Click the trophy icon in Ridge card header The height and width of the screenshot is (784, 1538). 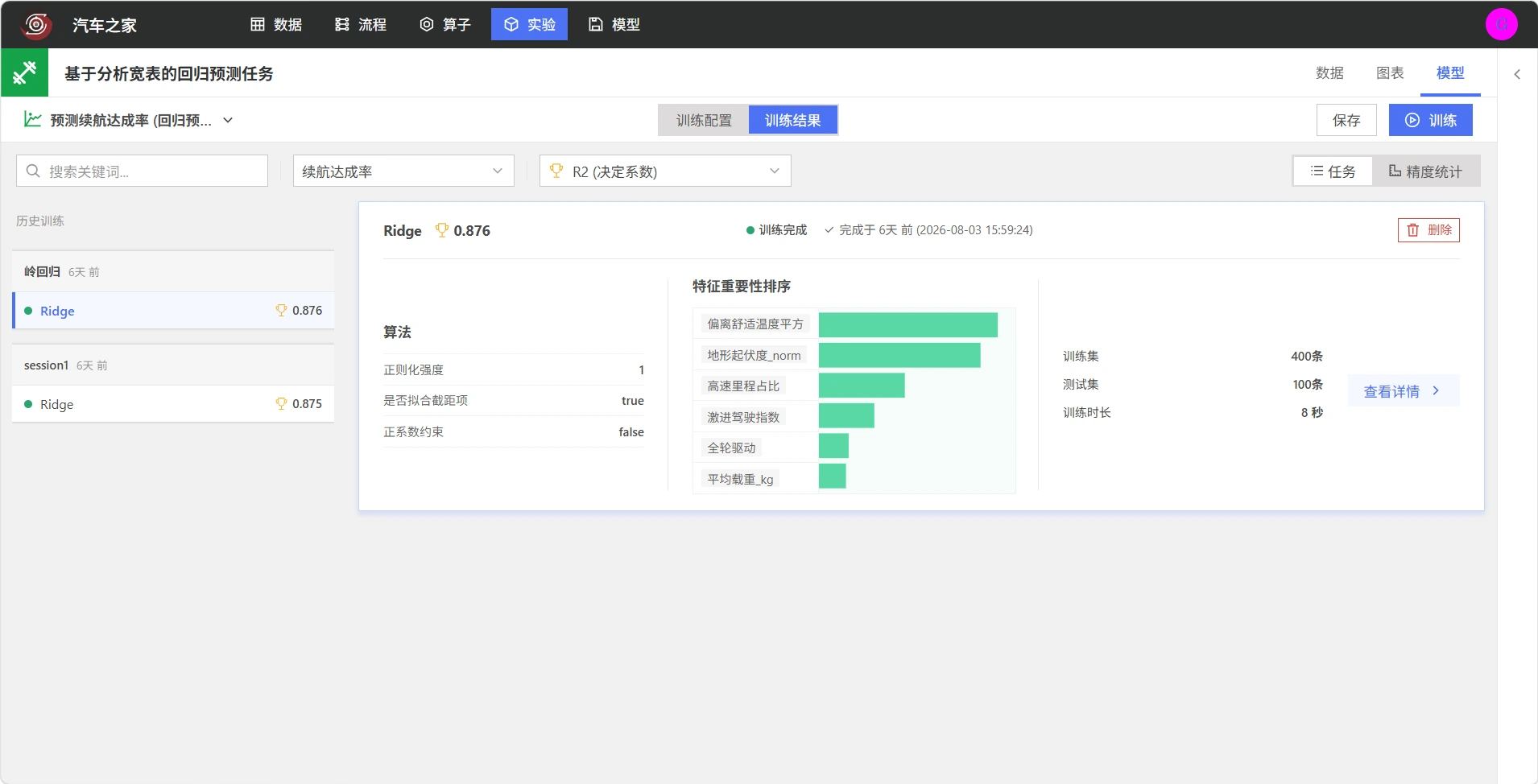(441, 230)
